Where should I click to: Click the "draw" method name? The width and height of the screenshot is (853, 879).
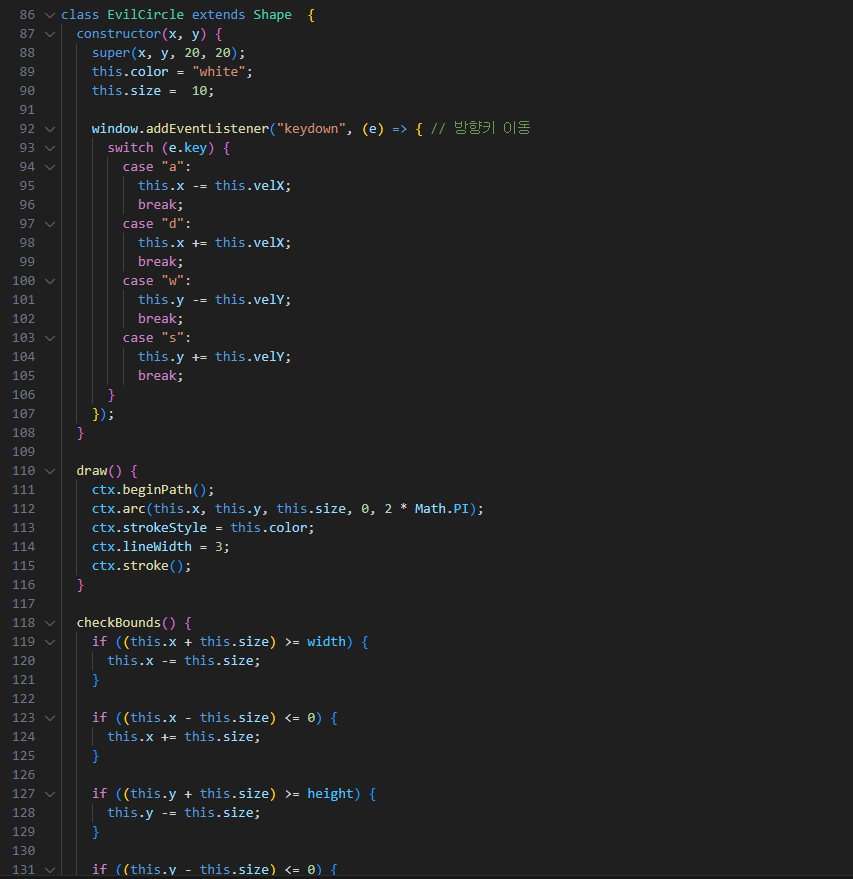tap(92, 471)
